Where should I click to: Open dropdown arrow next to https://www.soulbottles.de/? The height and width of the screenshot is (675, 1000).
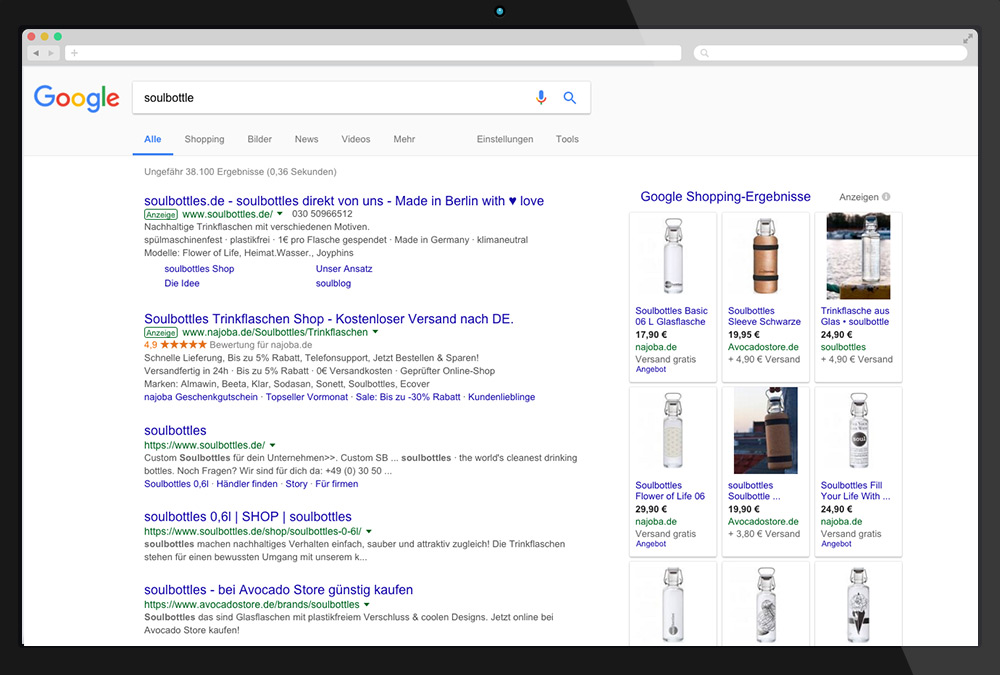click(x=272, y=445)
